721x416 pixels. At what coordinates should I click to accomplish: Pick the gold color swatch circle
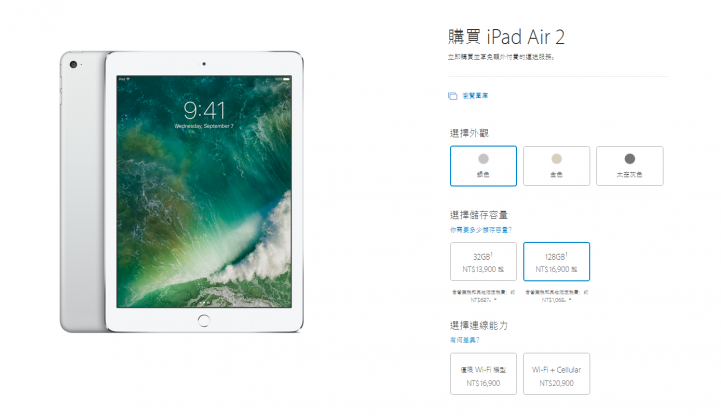click(556, 159)
